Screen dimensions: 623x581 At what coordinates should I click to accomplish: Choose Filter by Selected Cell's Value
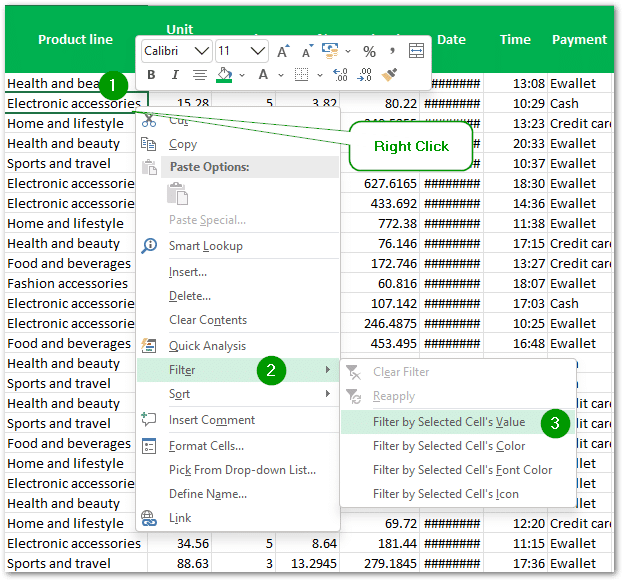point(448,422)
